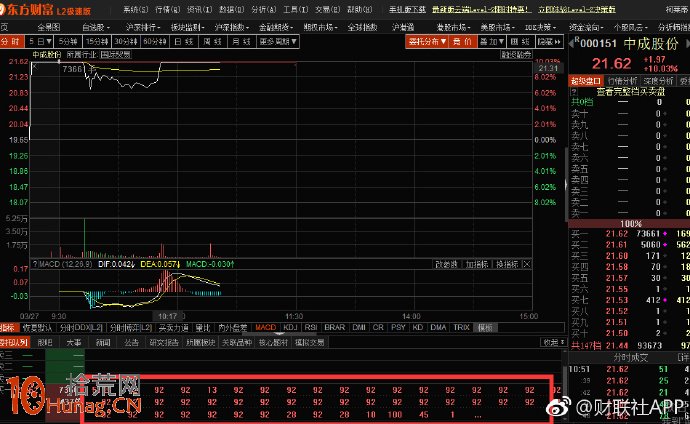This screenshot has width=690, height=424.
Task: Expand the 自选股 menu
Action: pos(96,27)
